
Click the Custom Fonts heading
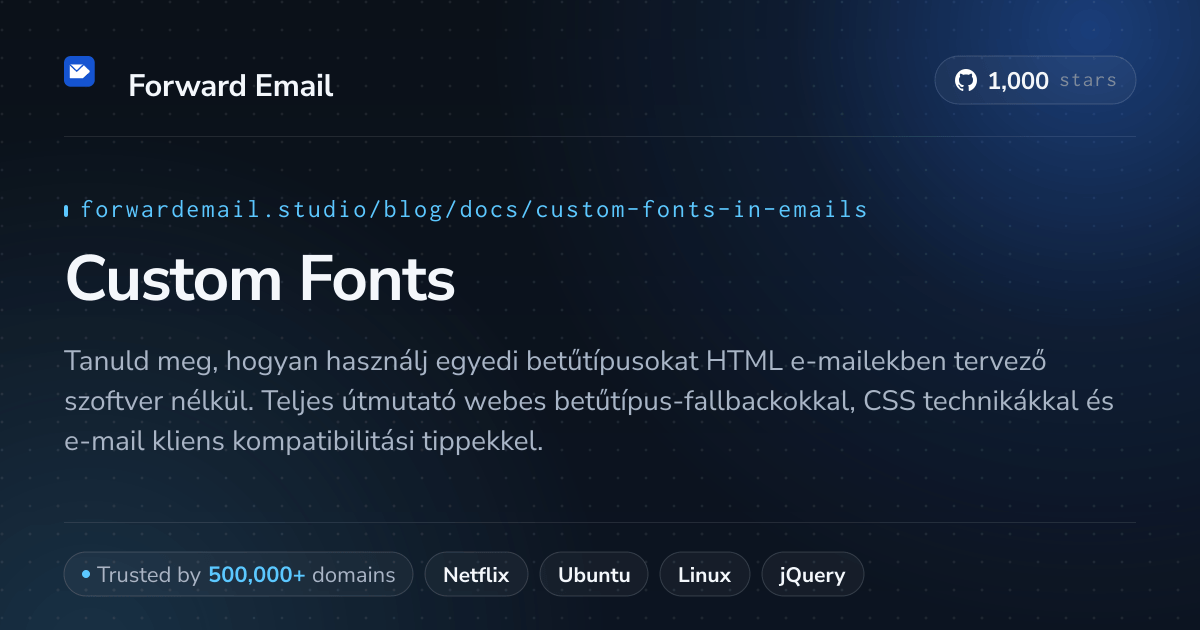coord(260,277)
